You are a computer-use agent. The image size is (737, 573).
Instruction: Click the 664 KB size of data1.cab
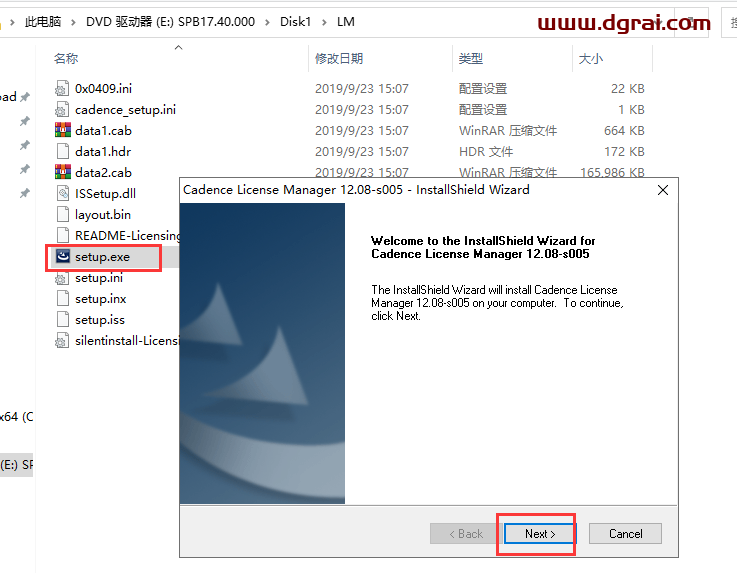(624, 130)
